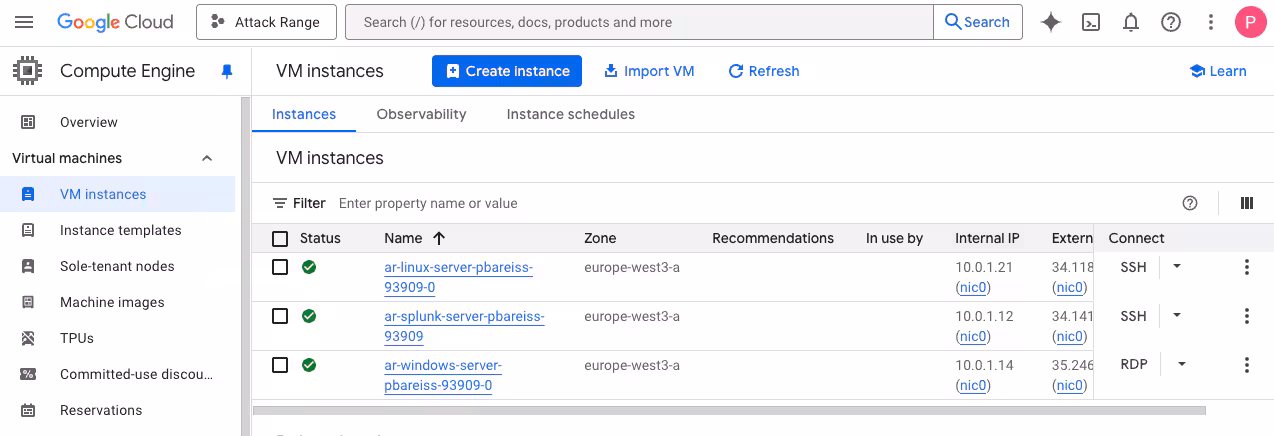Click the horizontal table scrollbar
The image size is (1274, 436).
728,410
